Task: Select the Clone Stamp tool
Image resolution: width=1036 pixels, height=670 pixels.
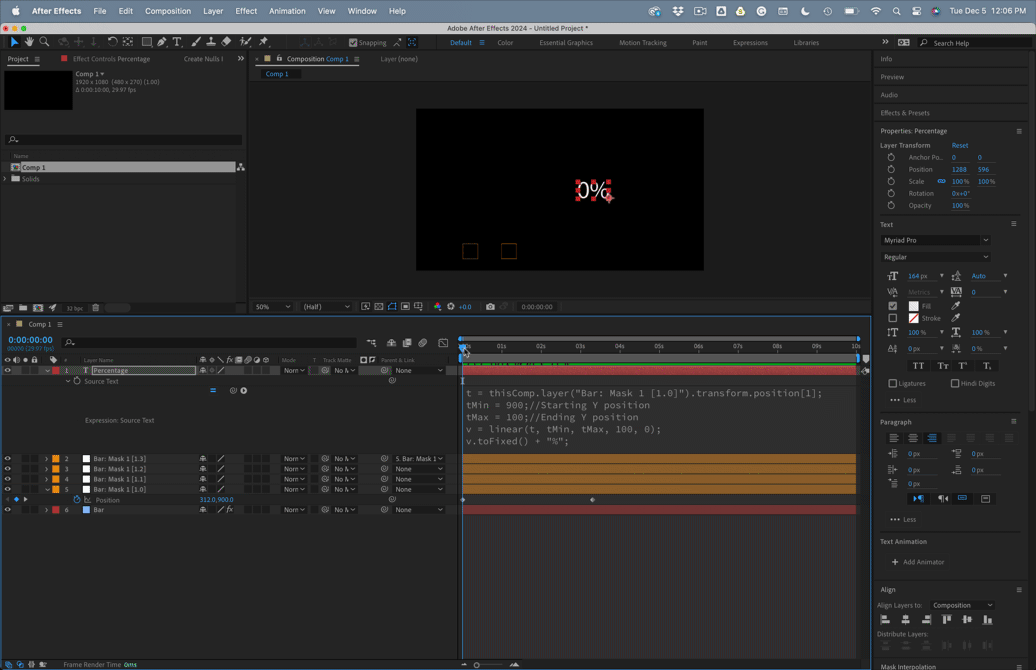Action: tap(211, 42)
